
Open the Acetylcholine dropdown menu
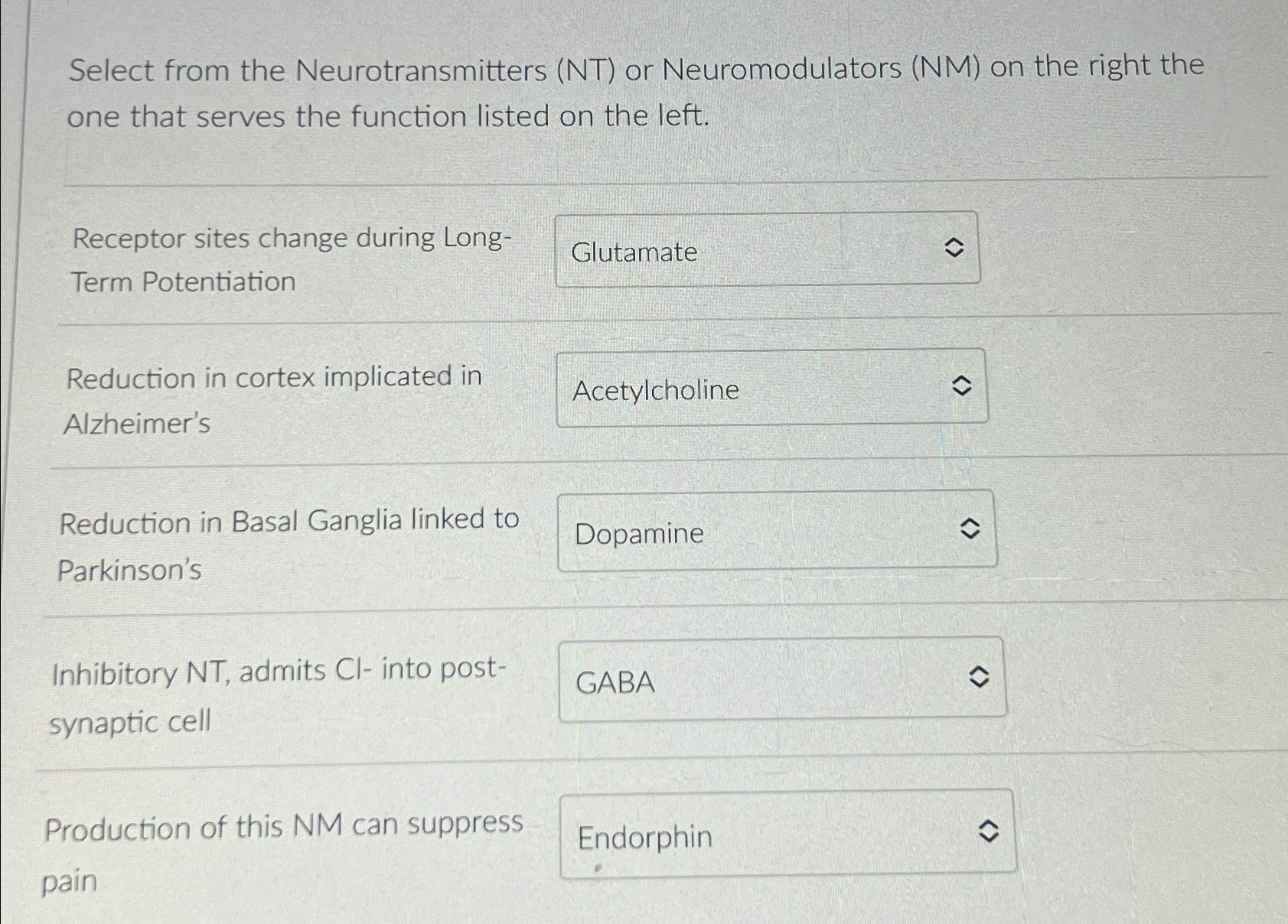(x=773, y=388)
